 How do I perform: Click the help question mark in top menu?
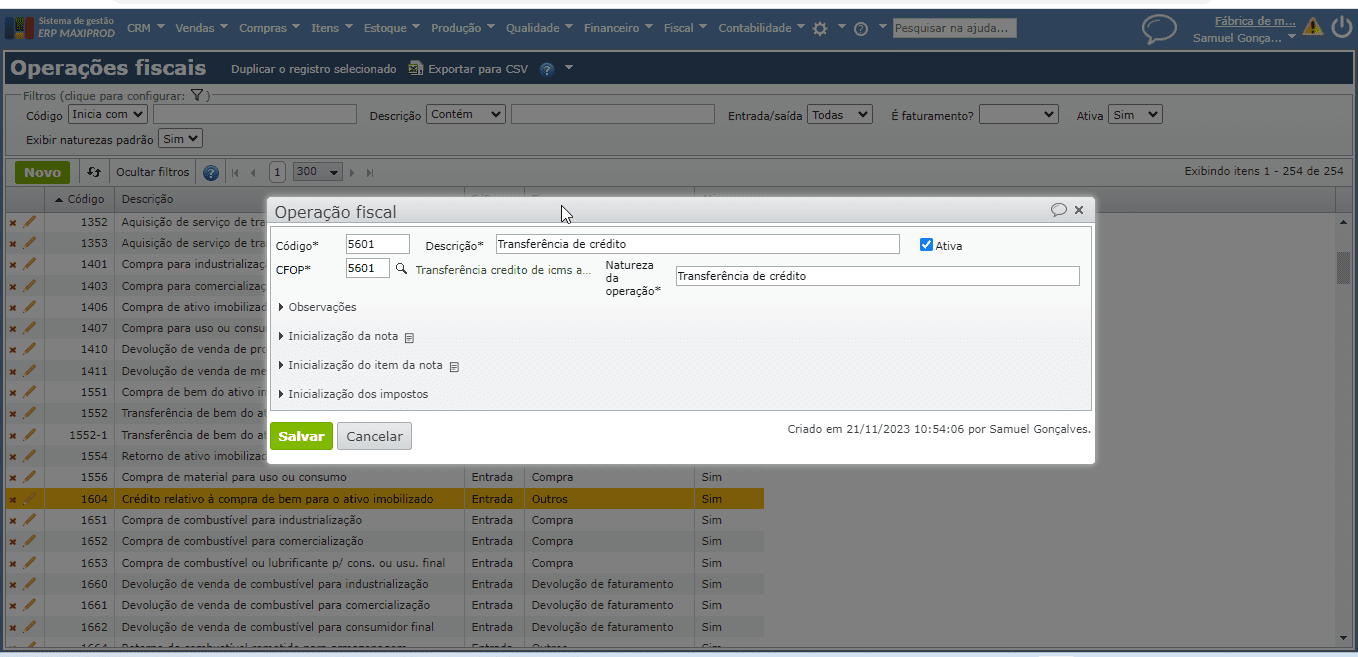tap(861, 29)
